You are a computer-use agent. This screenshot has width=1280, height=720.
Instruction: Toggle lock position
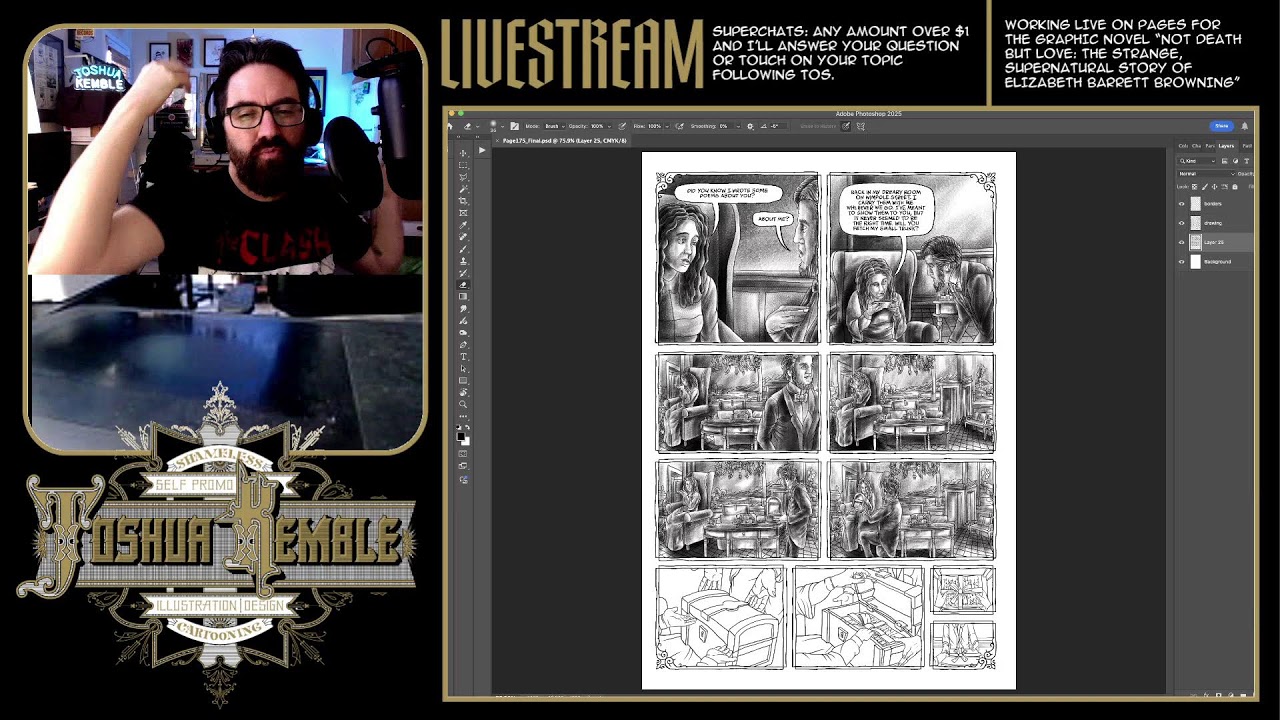point(1214,187)
